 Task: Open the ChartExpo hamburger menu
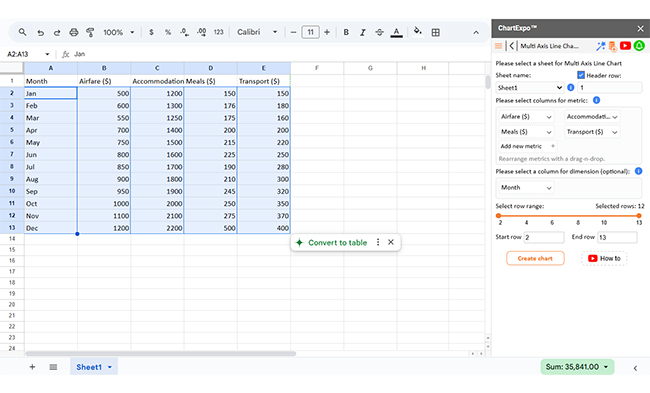[499, 46]
